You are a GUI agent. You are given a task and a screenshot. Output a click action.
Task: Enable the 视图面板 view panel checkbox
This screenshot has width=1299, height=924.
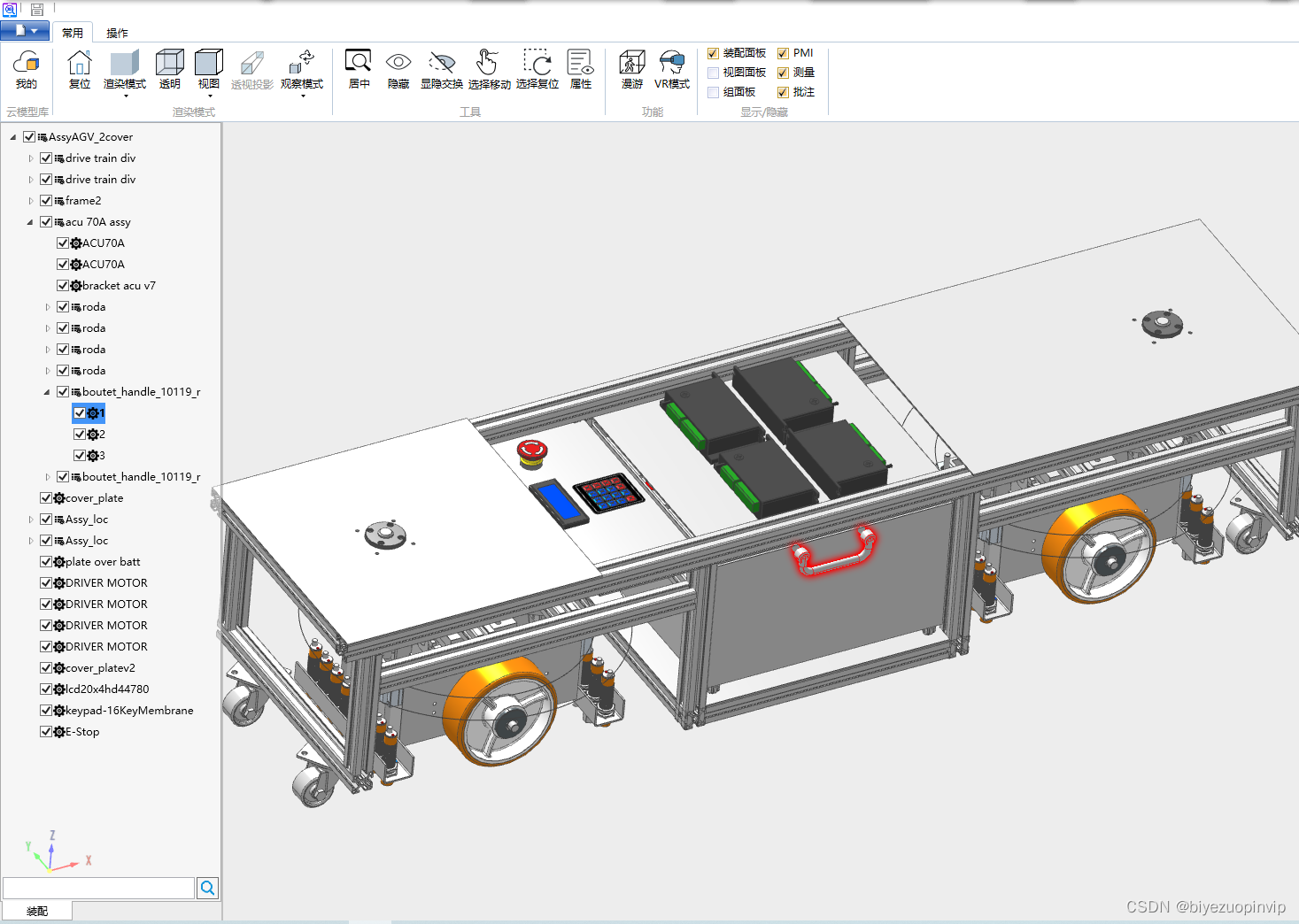[714, 73]
